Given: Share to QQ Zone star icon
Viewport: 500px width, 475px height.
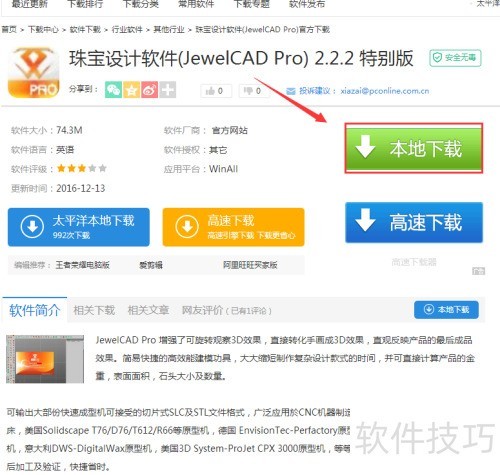Looking at the screenshot, I should [131, 90].
